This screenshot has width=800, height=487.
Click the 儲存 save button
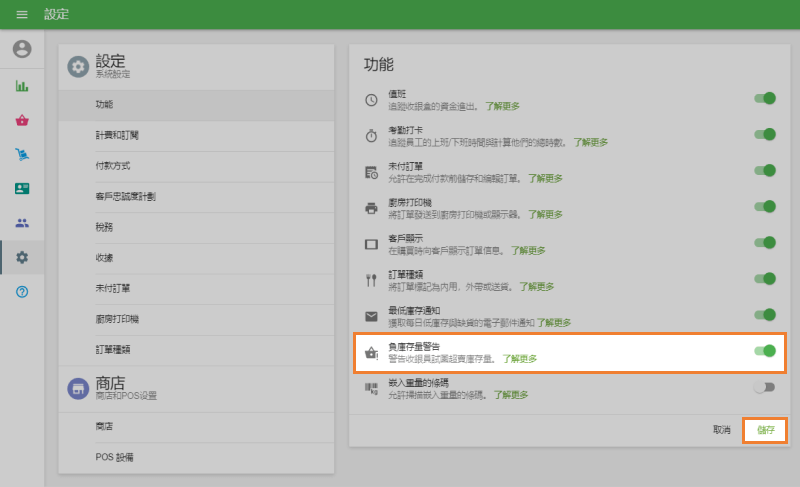coord(765,430)
